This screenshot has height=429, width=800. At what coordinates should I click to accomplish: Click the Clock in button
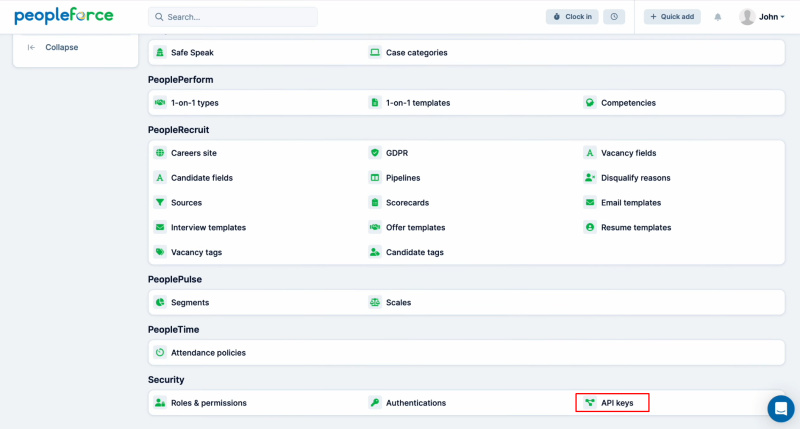[x=572, y=17]
